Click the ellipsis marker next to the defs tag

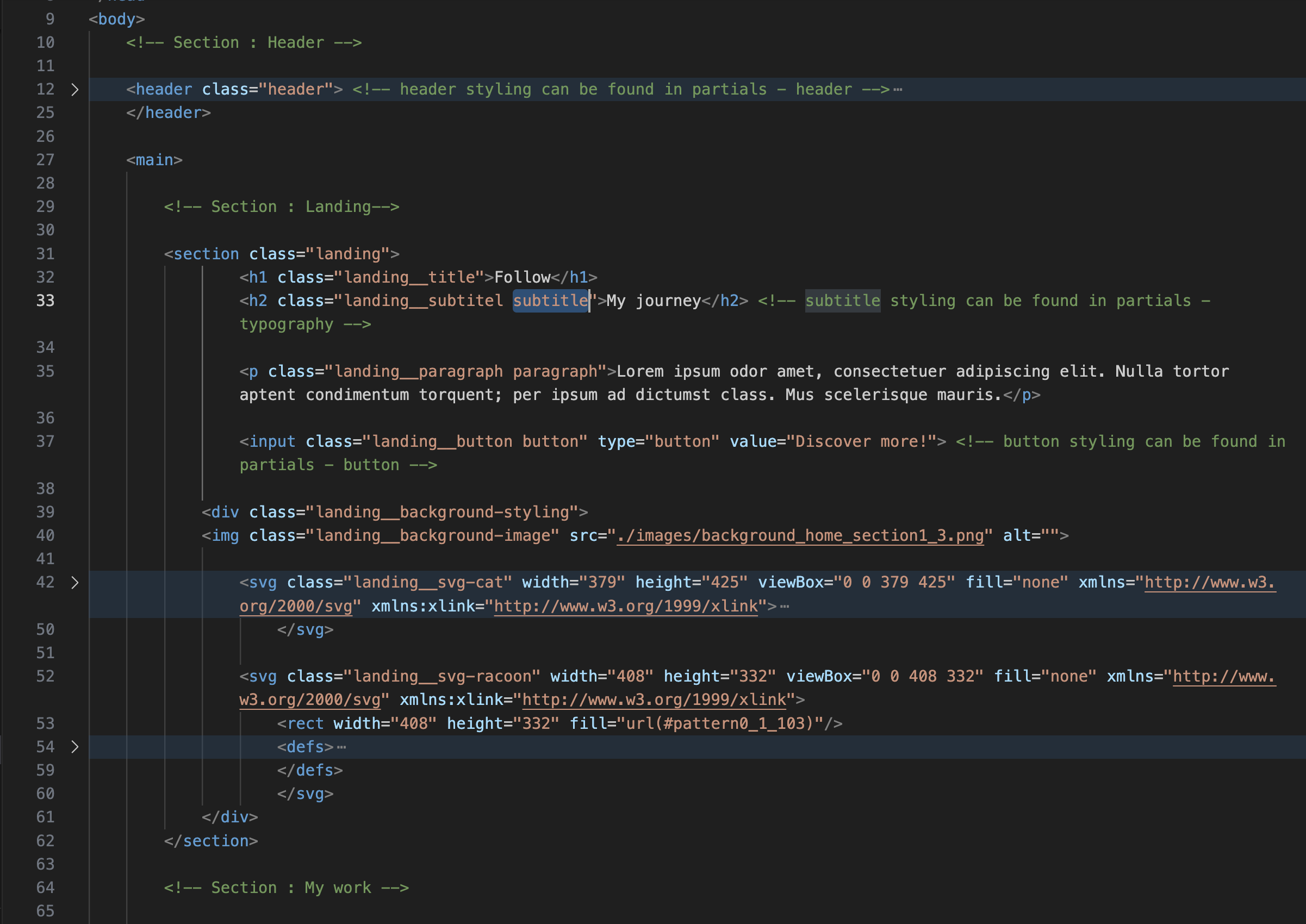(x=341, y=746)
